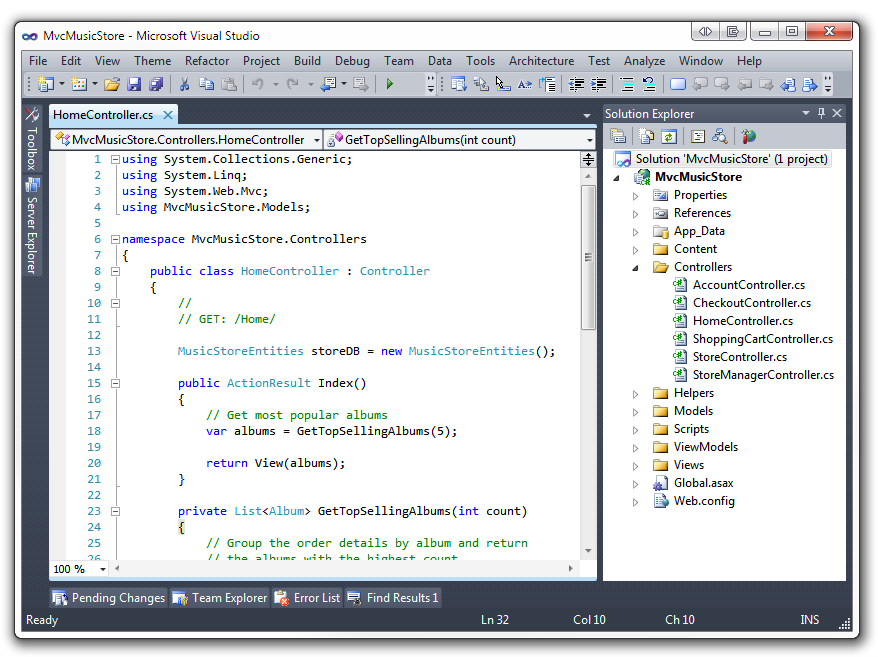
Task: Collapse the namespace outline on line 6
Action: pos(115,239)
